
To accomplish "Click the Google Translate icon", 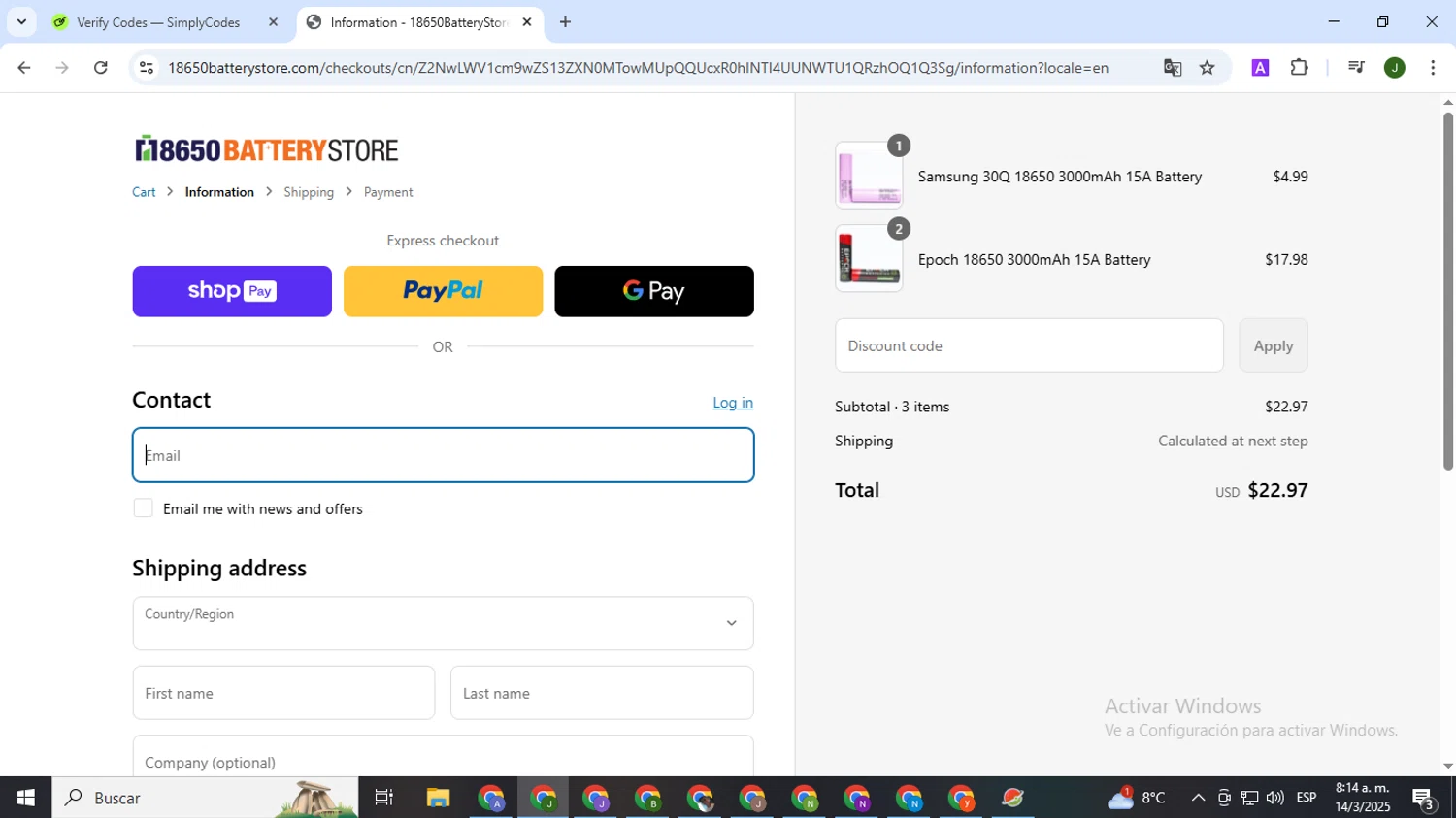I will click(x=1173, y=68).
